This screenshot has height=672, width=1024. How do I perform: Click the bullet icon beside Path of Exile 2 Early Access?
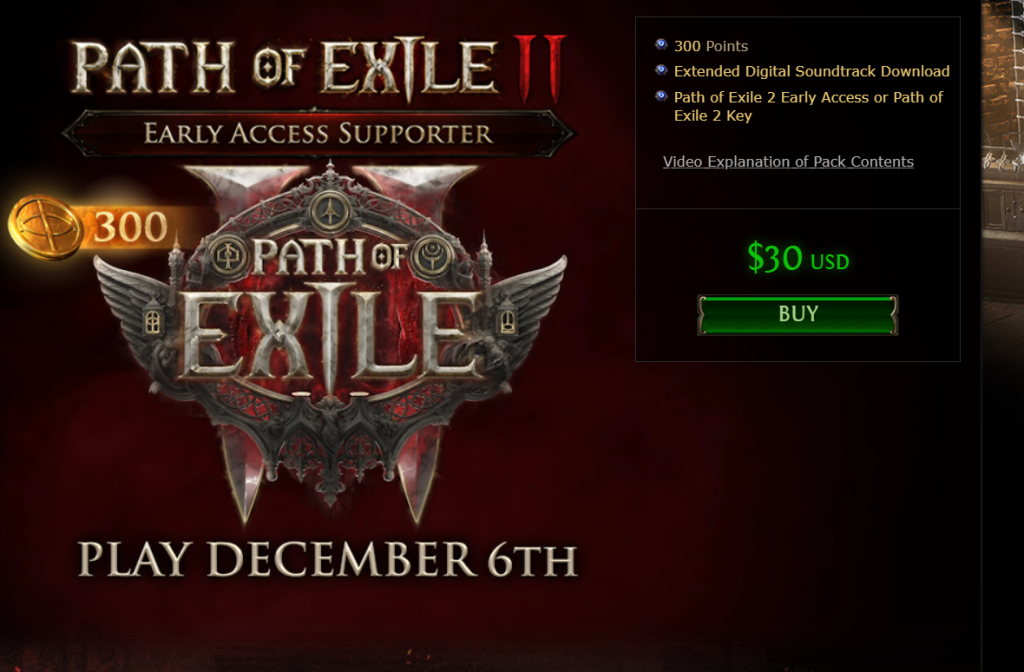coord(661,96)
